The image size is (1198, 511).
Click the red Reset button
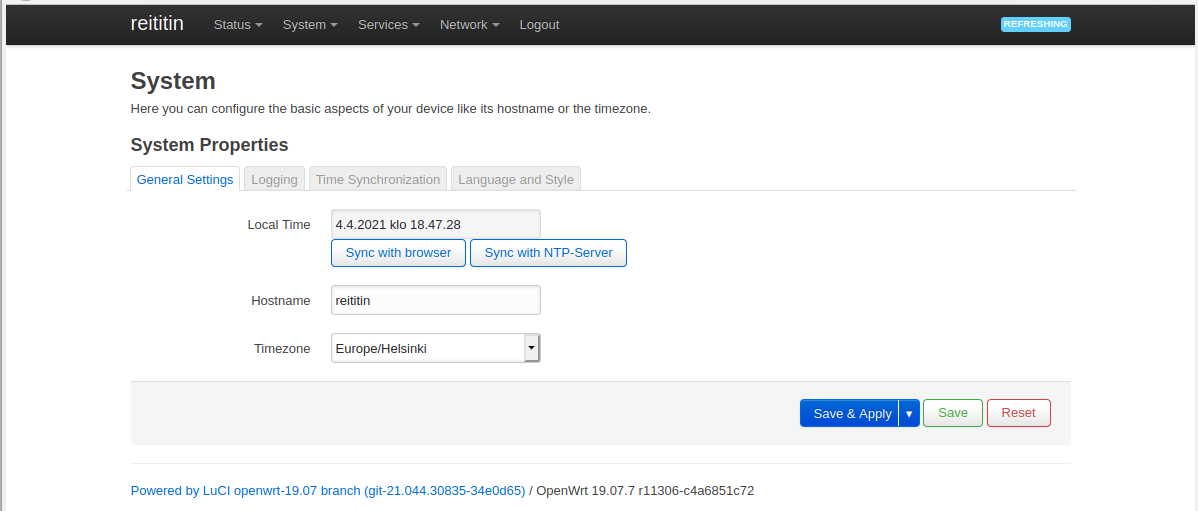(x=1018, y=413)
